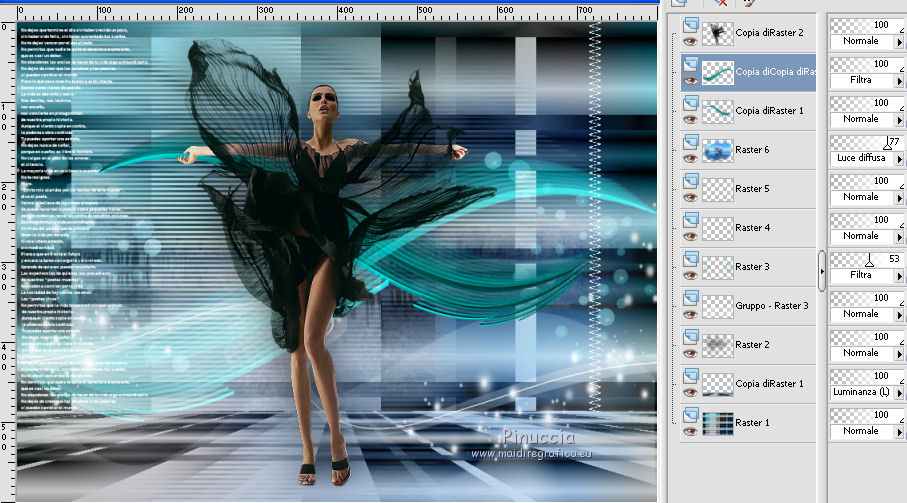Select the Raster 2 layer name

[752, 344]
